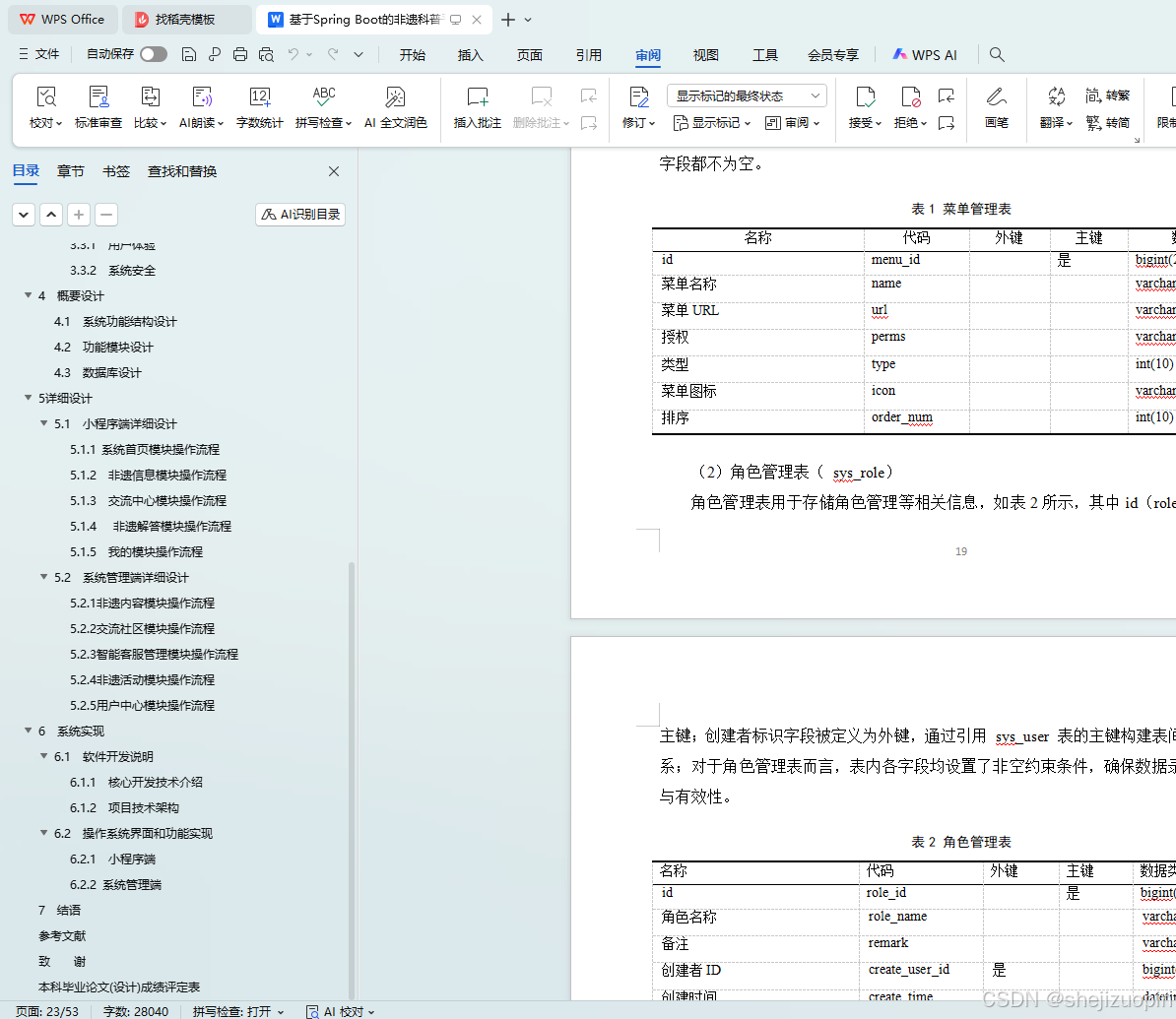1176x1019 pixels.
Task: Open 字数统计 word count
Action: click(x=259, y=107)
